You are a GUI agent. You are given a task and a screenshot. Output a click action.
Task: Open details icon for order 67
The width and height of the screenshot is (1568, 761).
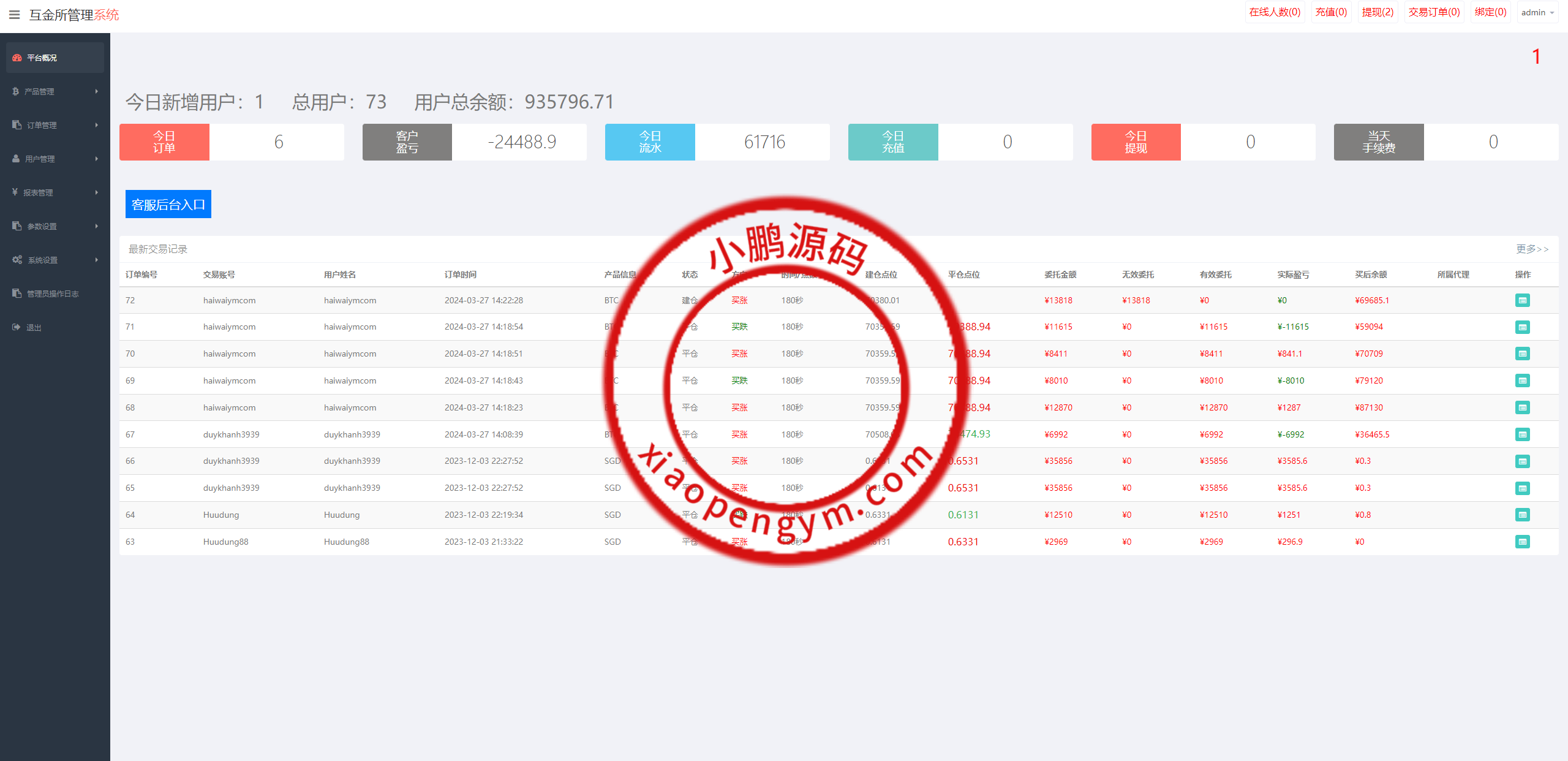click(x=1522, y=434)
